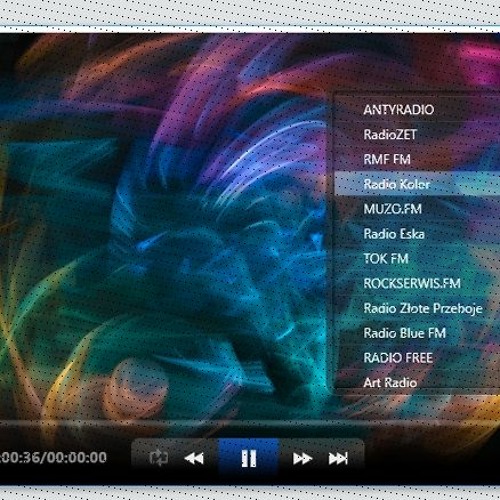Toggle the repeat icon
This screenshot has width=500, height=500.
pyautogui.click(x=158, y=458)
